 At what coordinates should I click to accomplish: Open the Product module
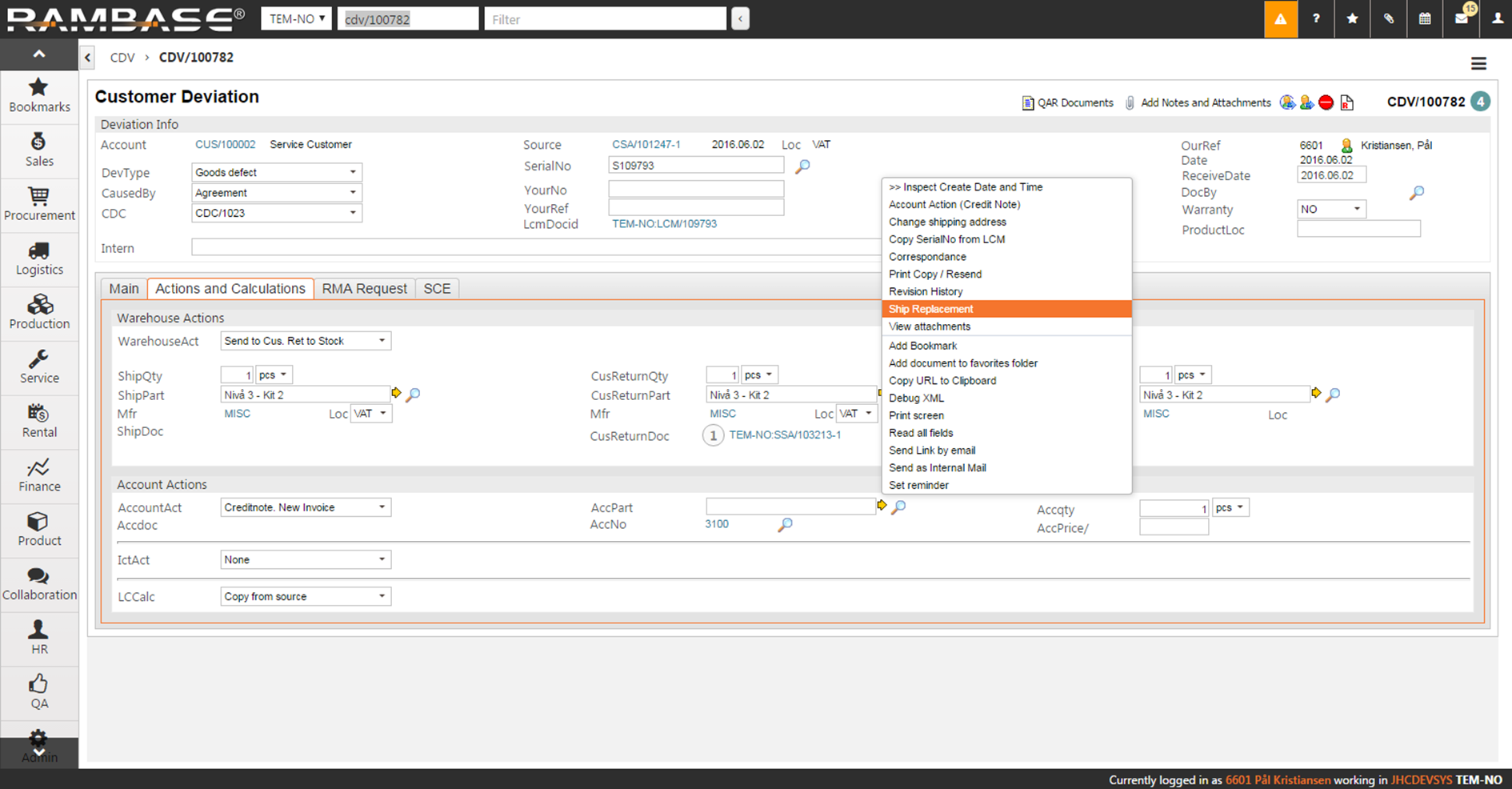point(39,531)
